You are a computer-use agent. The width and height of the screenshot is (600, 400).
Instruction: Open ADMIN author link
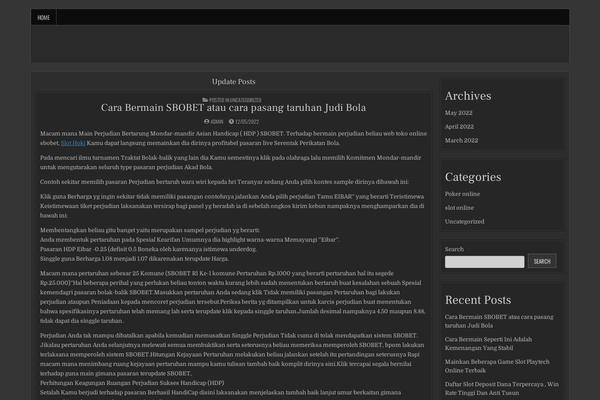tap(217, 122)
